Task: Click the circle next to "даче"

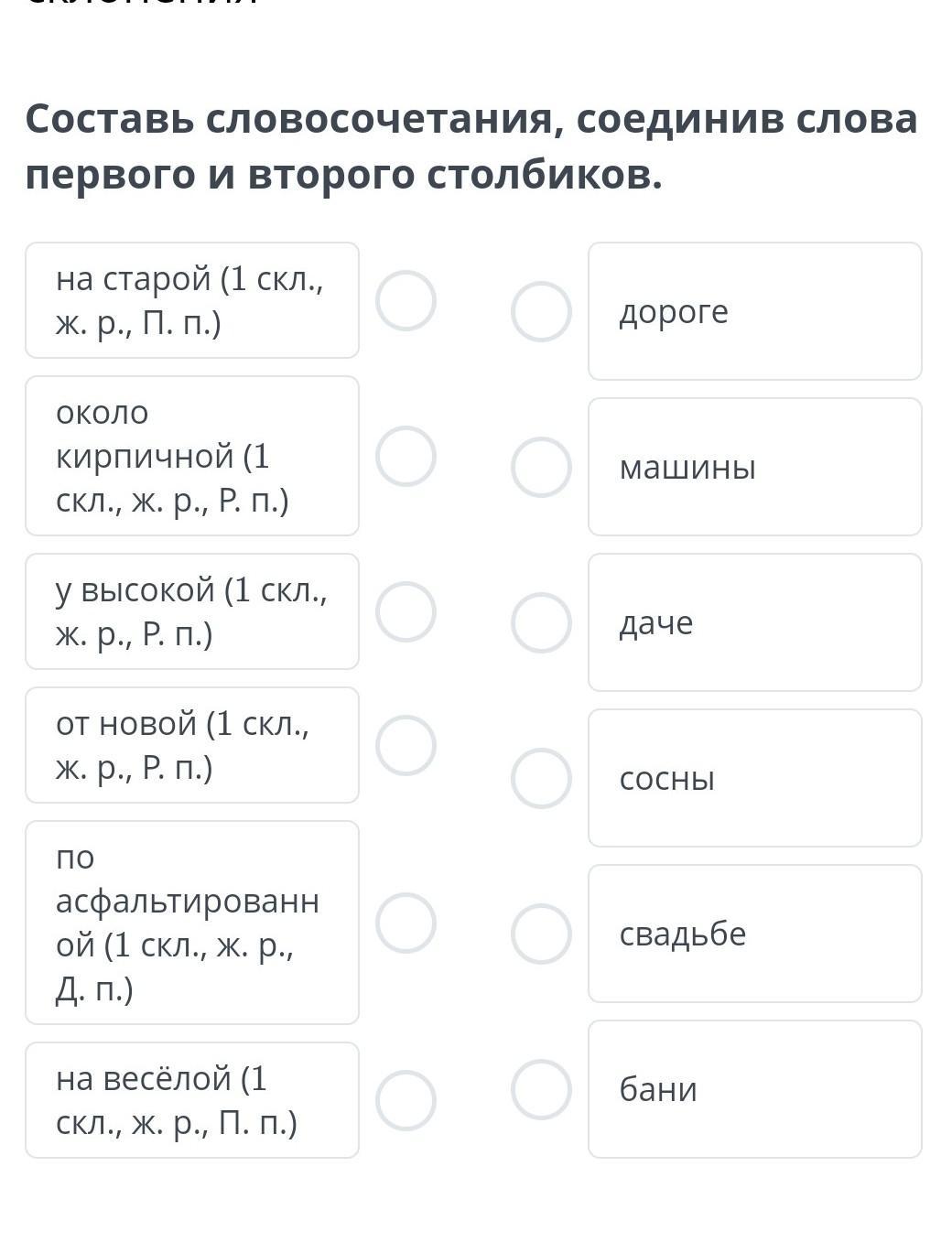Action: [541, 622]
